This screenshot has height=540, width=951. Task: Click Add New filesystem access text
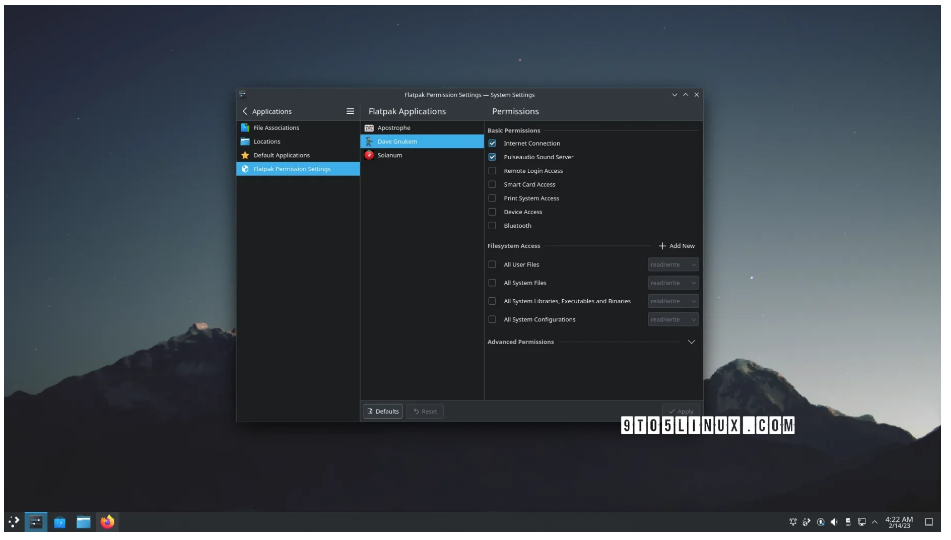(x=682, y=246)
